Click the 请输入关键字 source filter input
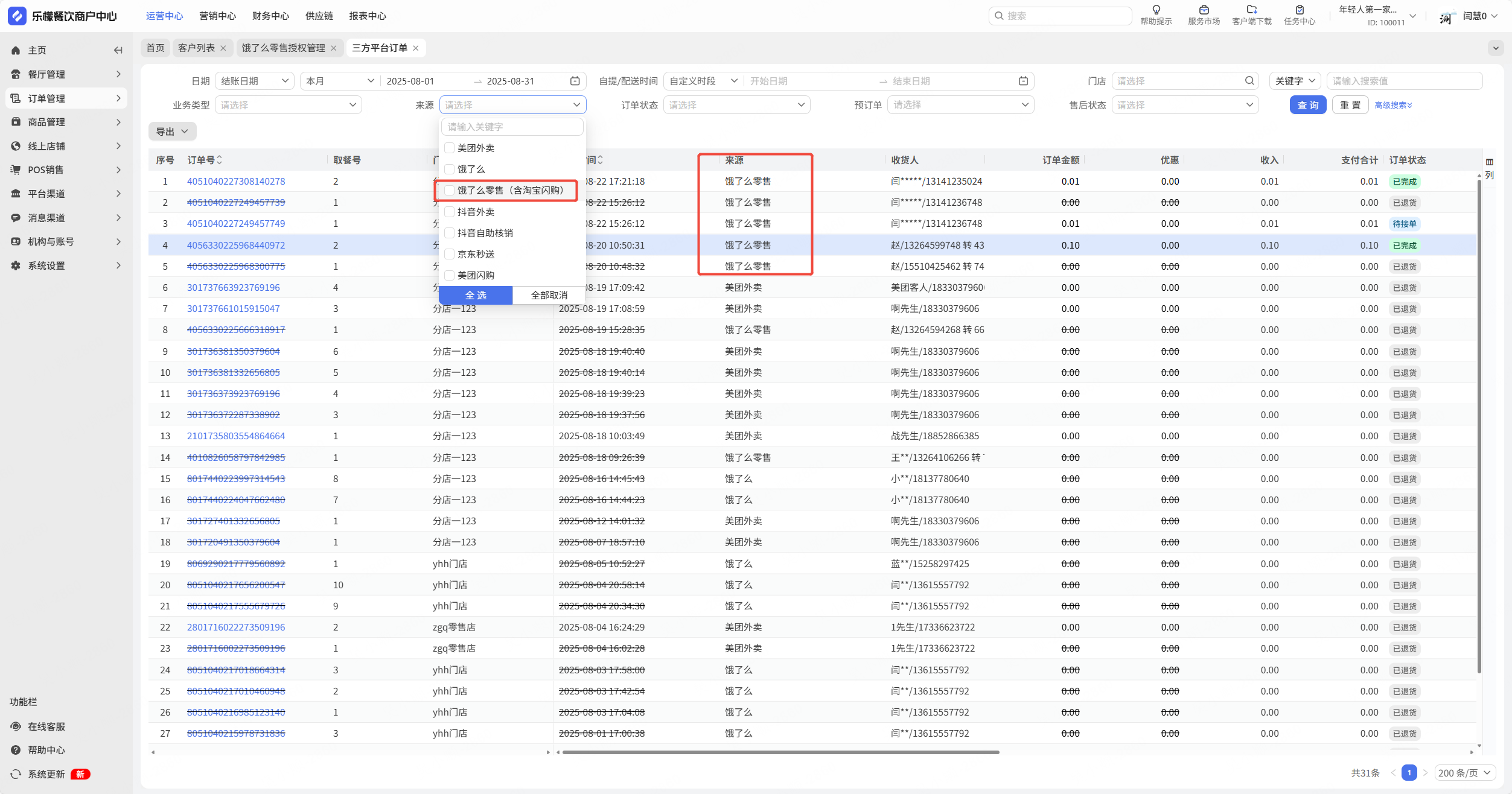The width and height of the screenshot is (1512, 794). coord(512,127)
